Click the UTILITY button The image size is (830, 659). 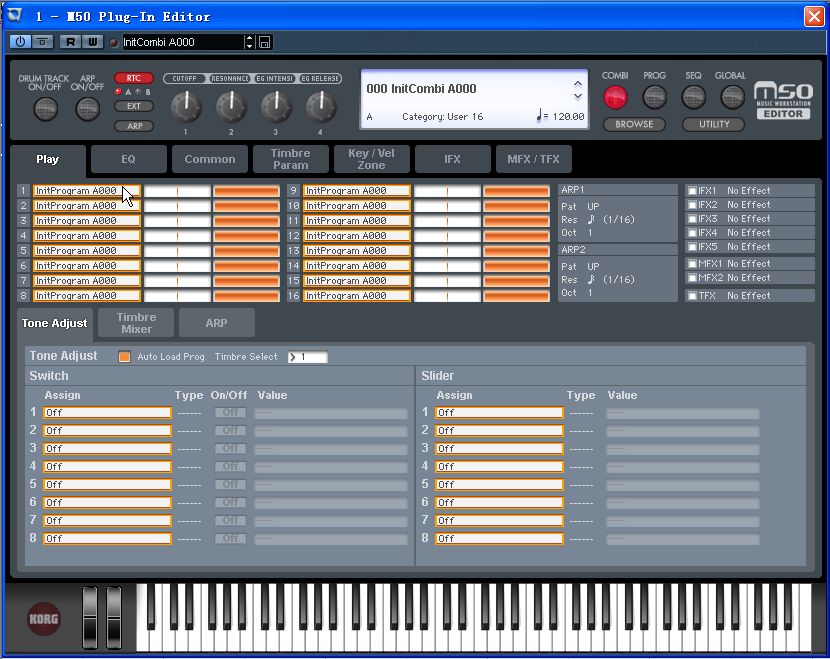tap(714, 124)
